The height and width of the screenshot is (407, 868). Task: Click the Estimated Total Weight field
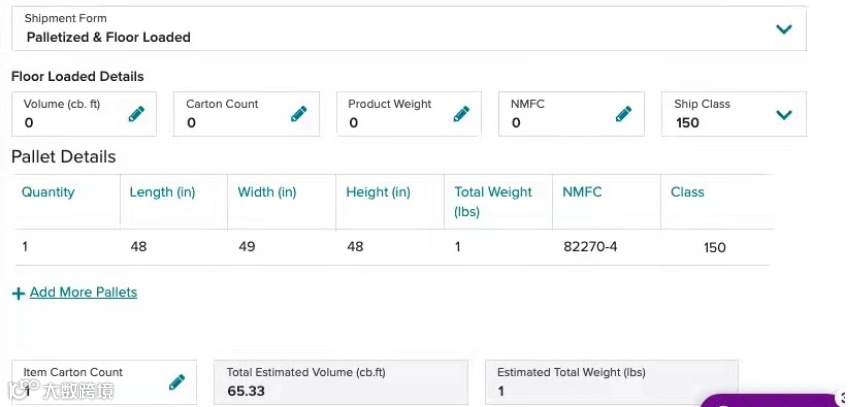click(611, 383)
